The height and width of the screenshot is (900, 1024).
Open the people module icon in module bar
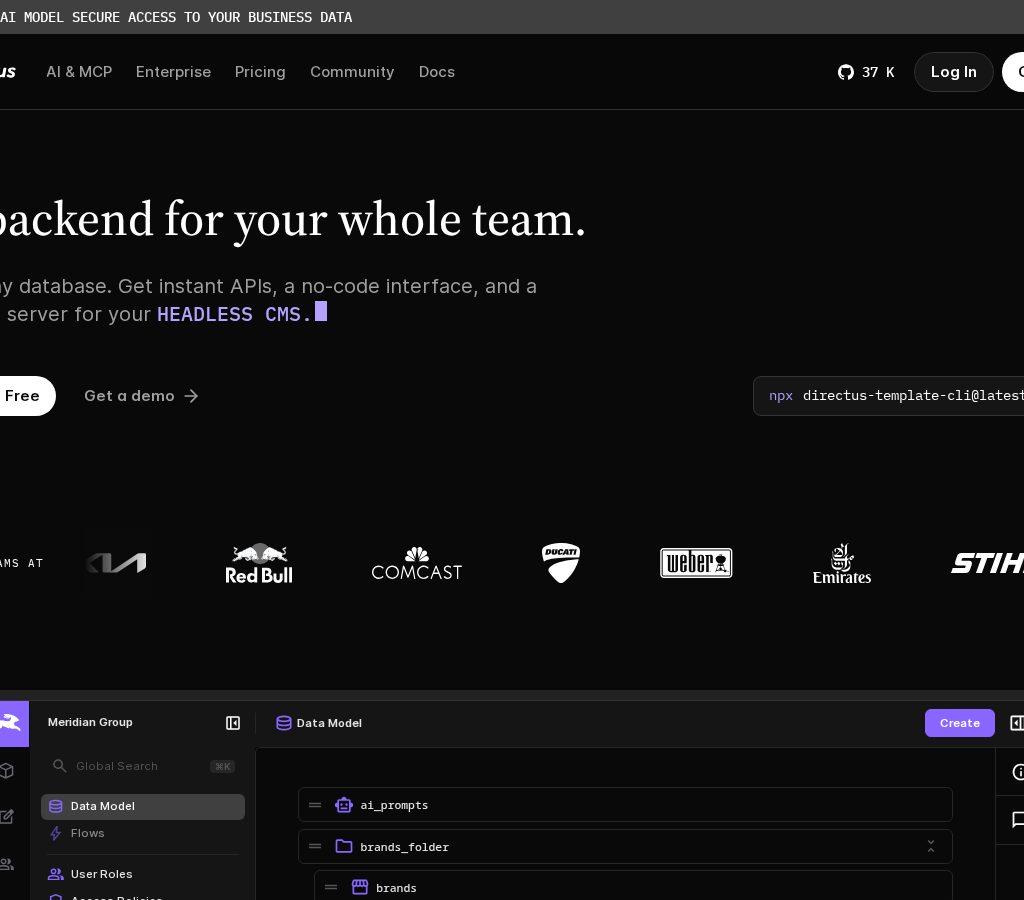pyautogui.click(x=7, y=864)
